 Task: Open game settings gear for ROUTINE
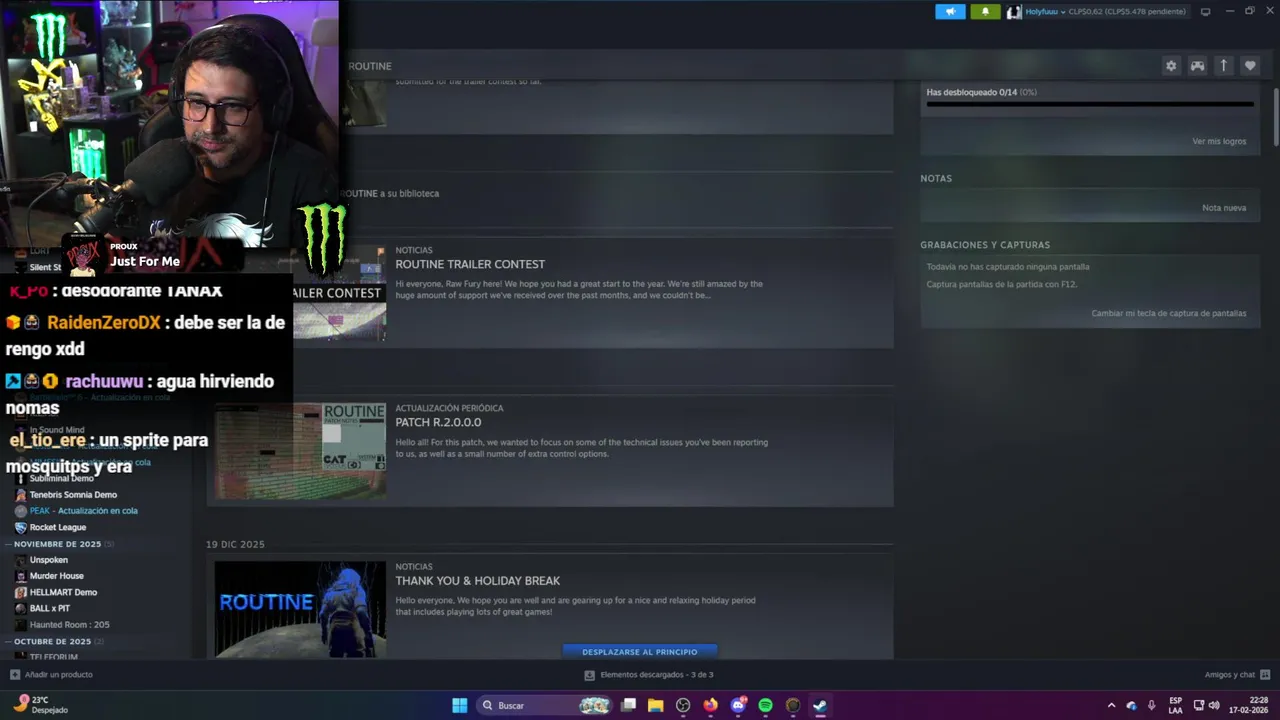point(1171,66)
